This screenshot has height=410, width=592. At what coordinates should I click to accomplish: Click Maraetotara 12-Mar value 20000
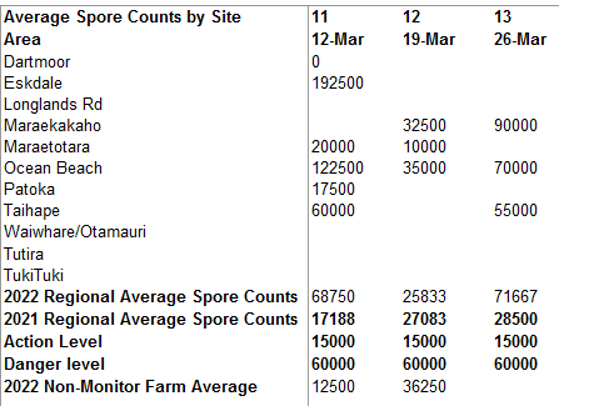coord(333,146)
